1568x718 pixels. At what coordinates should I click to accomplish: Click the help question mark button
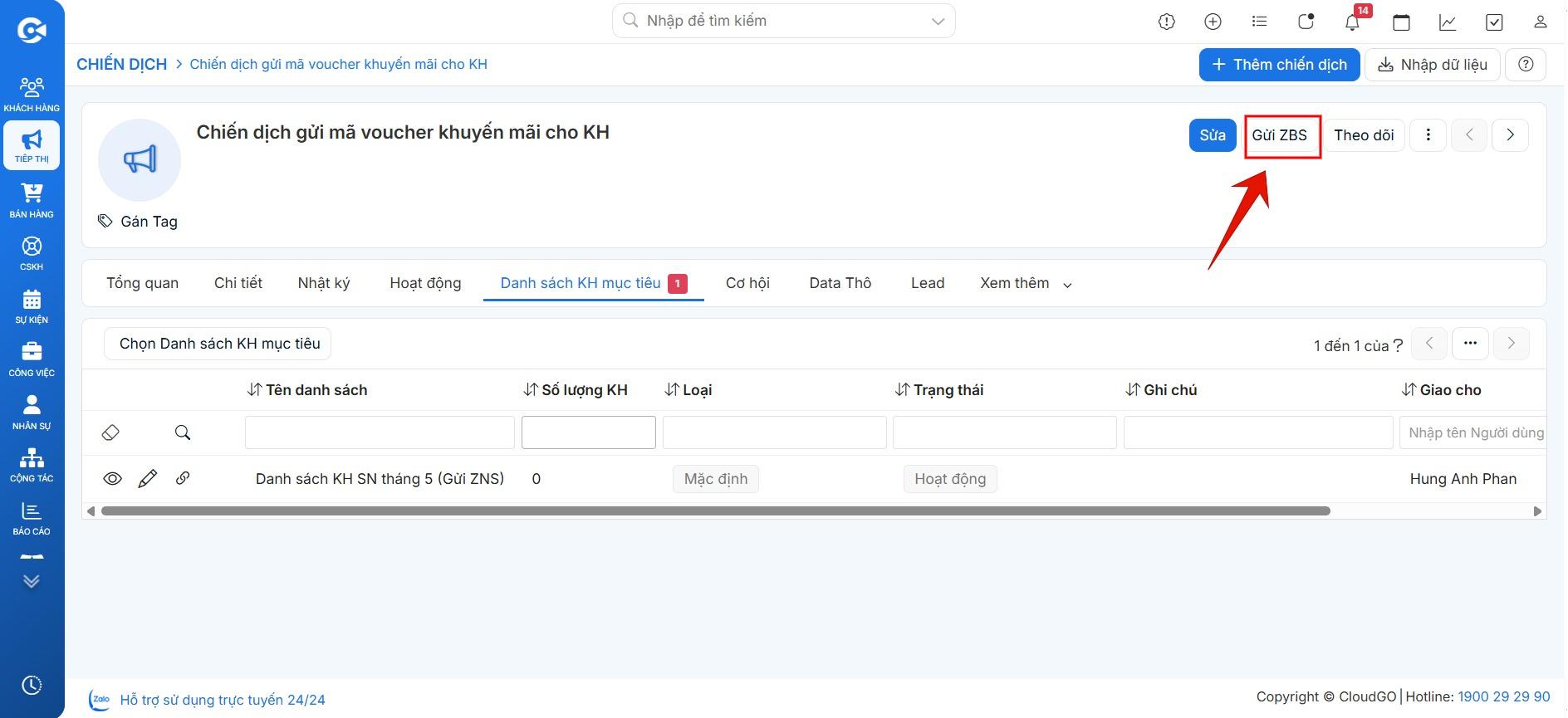coord(1526,64)
